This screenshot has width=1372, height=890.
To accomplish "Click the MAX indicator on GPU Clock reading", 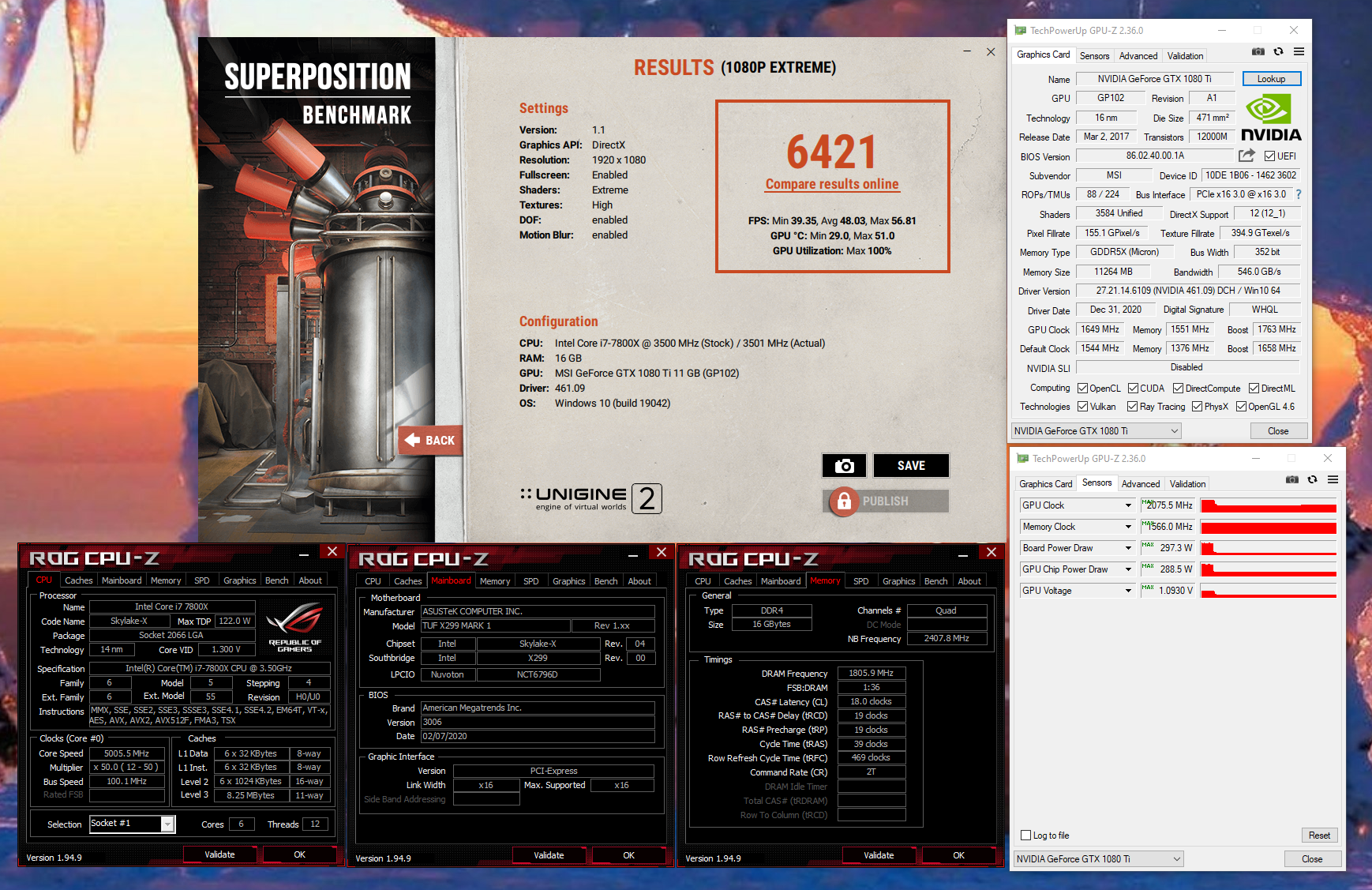I will pos(1147,501).
